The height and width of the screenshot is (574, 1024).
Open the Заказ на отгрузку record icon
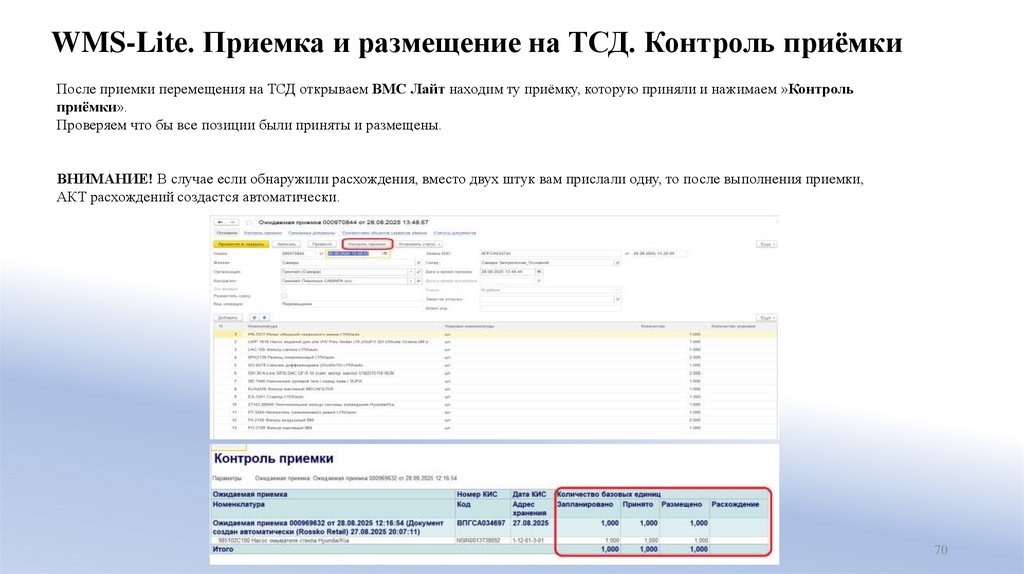(617, 299)
